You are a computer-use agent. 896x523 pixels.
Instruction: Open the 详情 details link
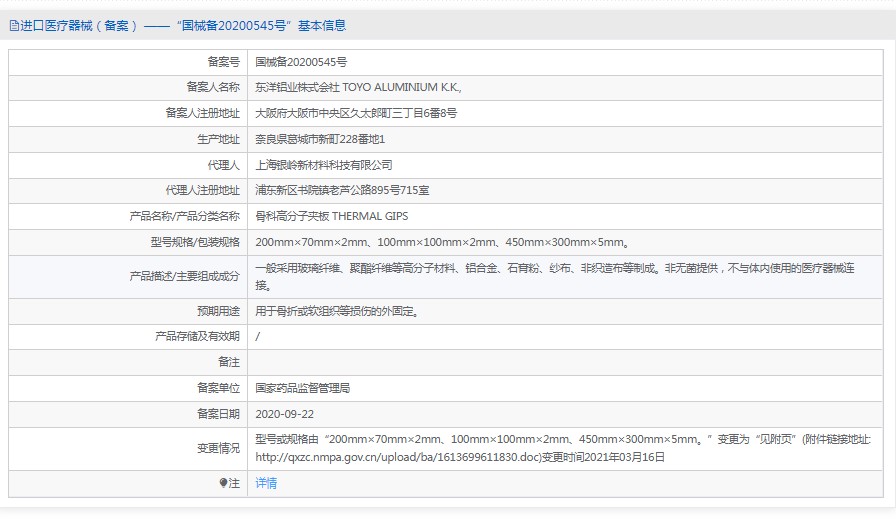tap(266, 483)
